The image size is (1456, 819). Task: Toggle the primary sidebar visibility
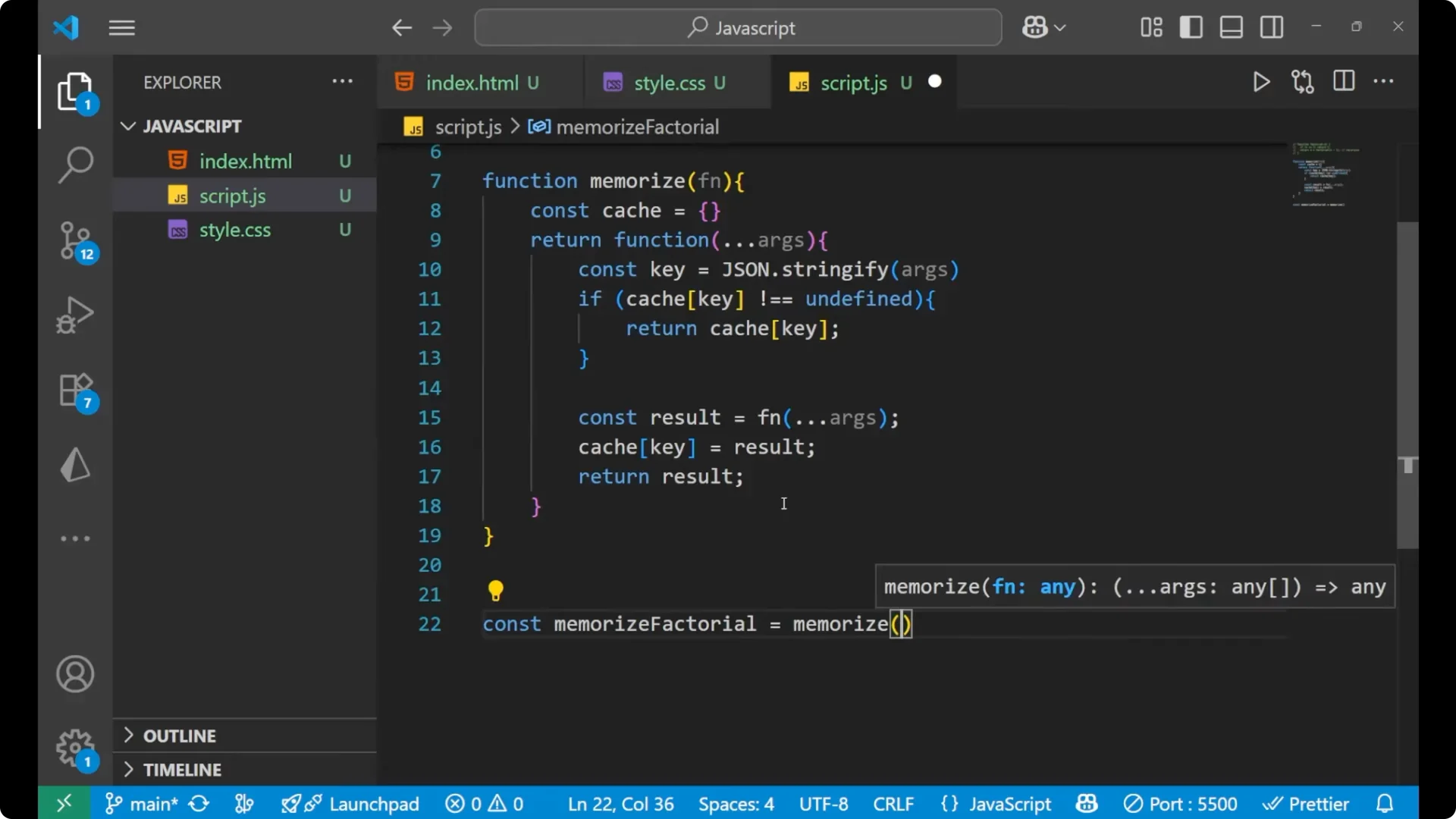(x=1191, y=27)
